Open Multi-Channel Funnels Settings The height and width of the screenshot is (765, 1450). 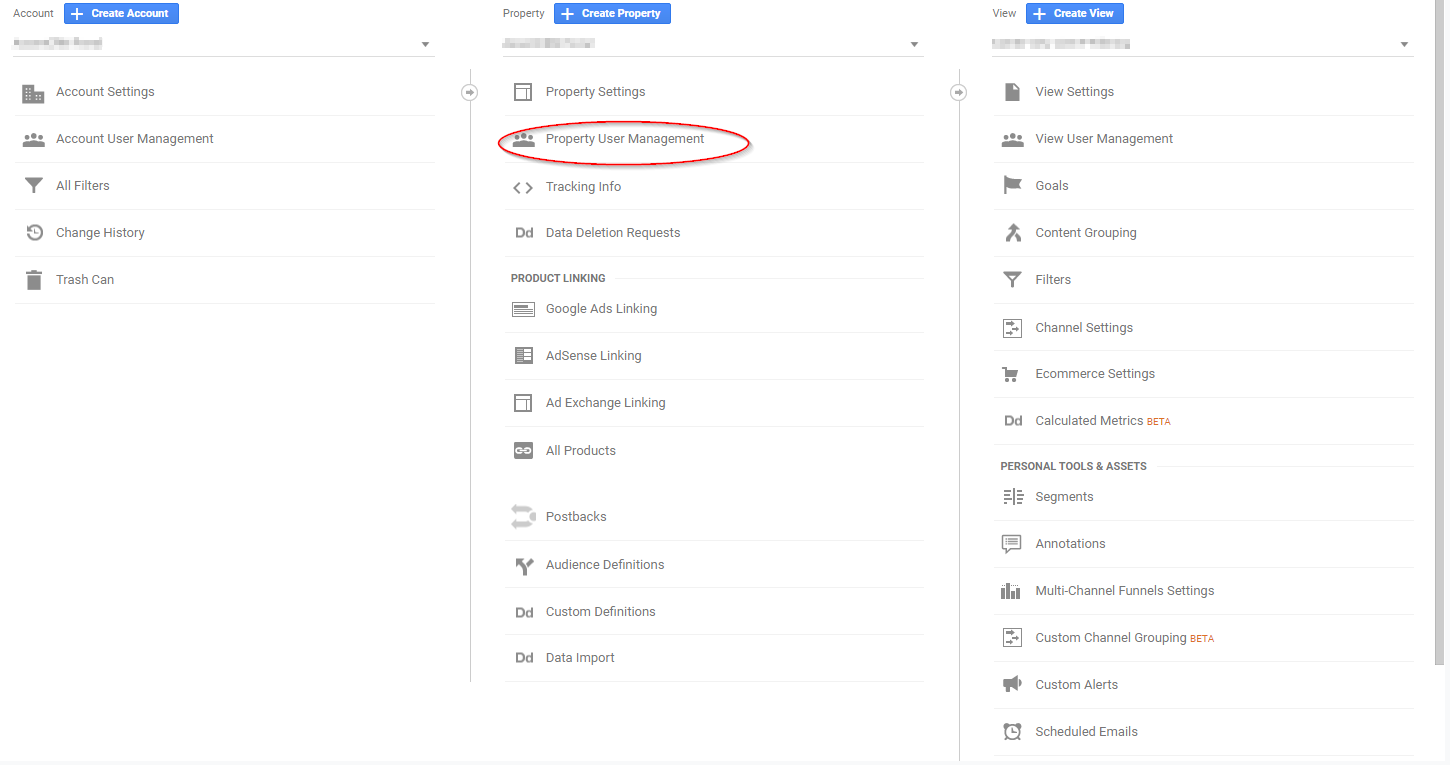pyautogui.click(x=1125, y=591)
